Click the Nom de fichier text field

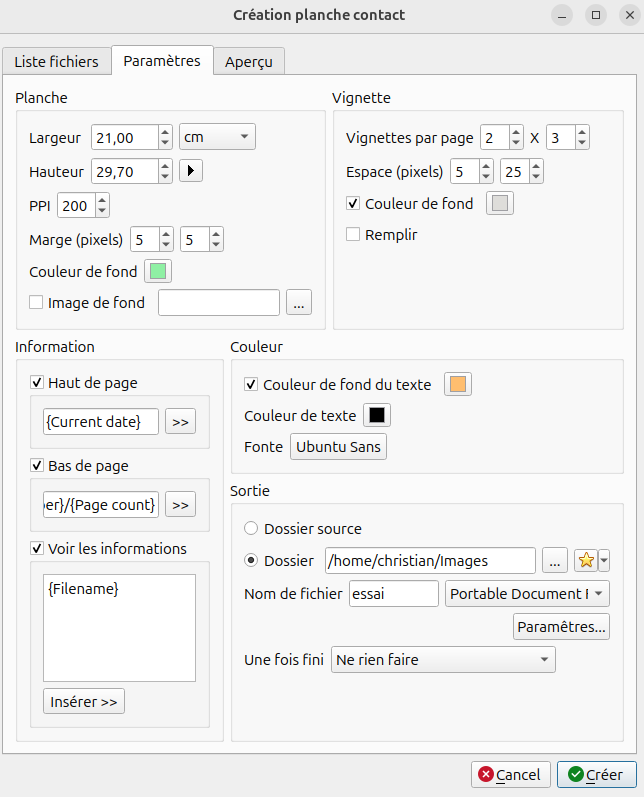click(x=393, y=594)
